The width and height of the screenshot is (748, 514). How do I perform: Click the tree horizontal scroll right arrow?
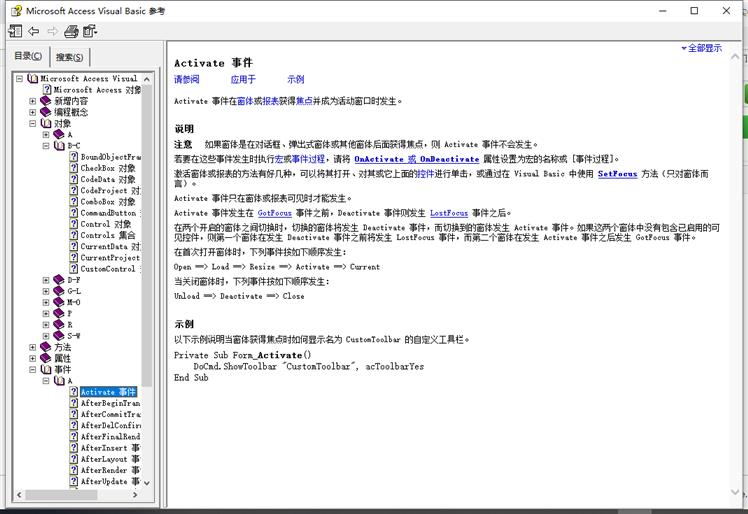coord(135,495)
